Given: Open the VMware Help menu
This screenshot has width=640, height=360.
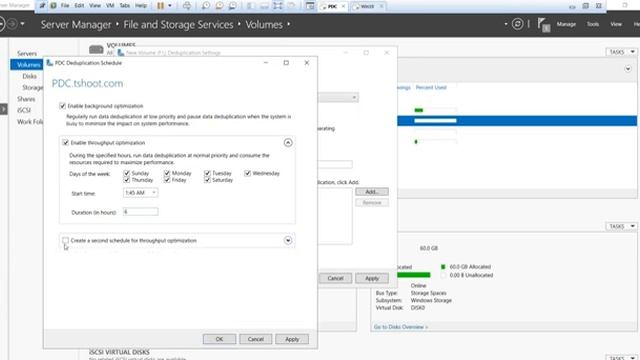Looking at the screenshot, I should [x=141, y=6].
